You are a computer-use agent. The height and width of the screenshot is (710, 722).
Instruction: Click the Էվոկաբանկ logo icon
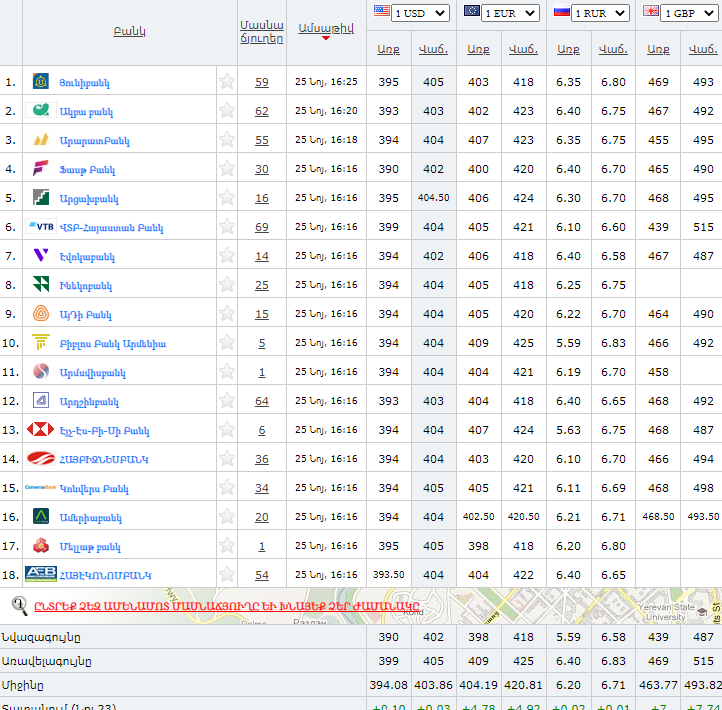coord(41,255)
